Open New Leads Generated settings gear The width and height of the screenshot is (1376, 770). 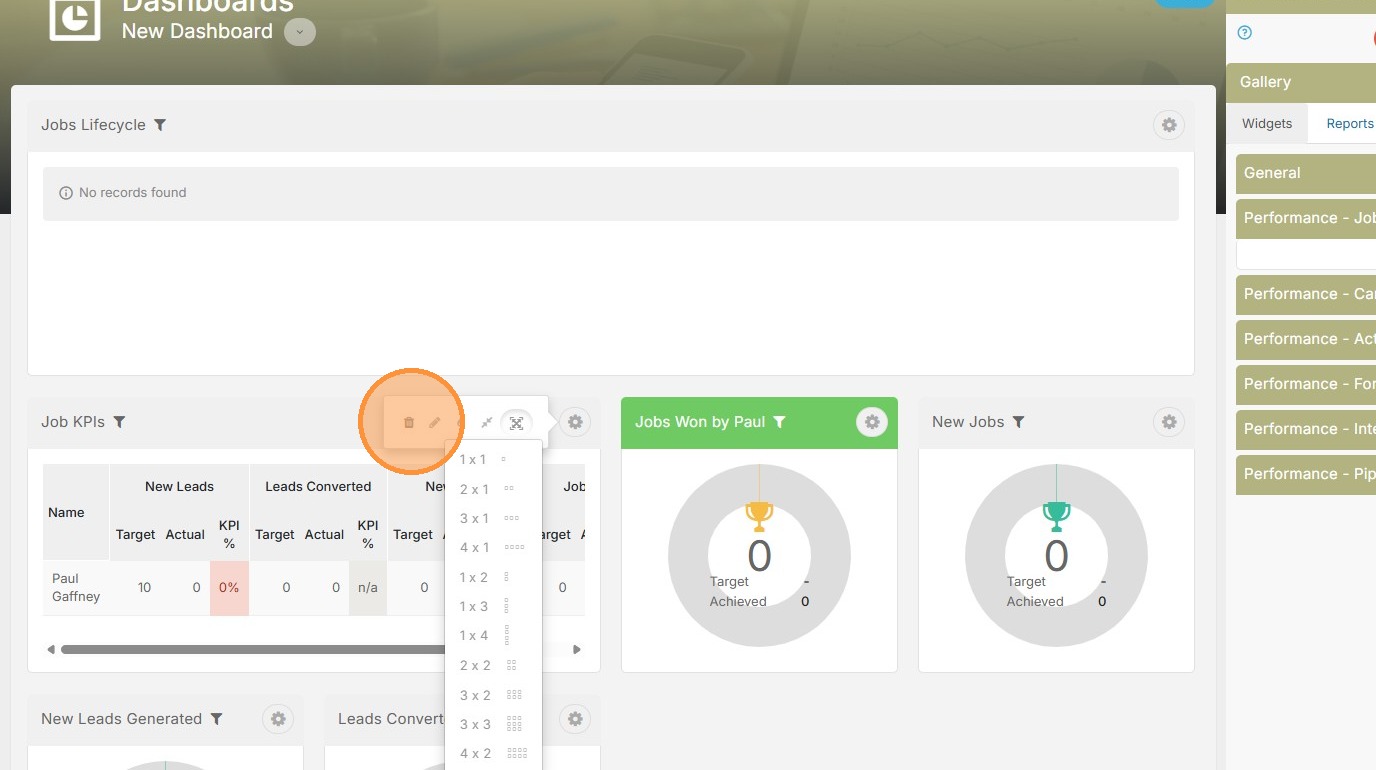pos(278,719)
